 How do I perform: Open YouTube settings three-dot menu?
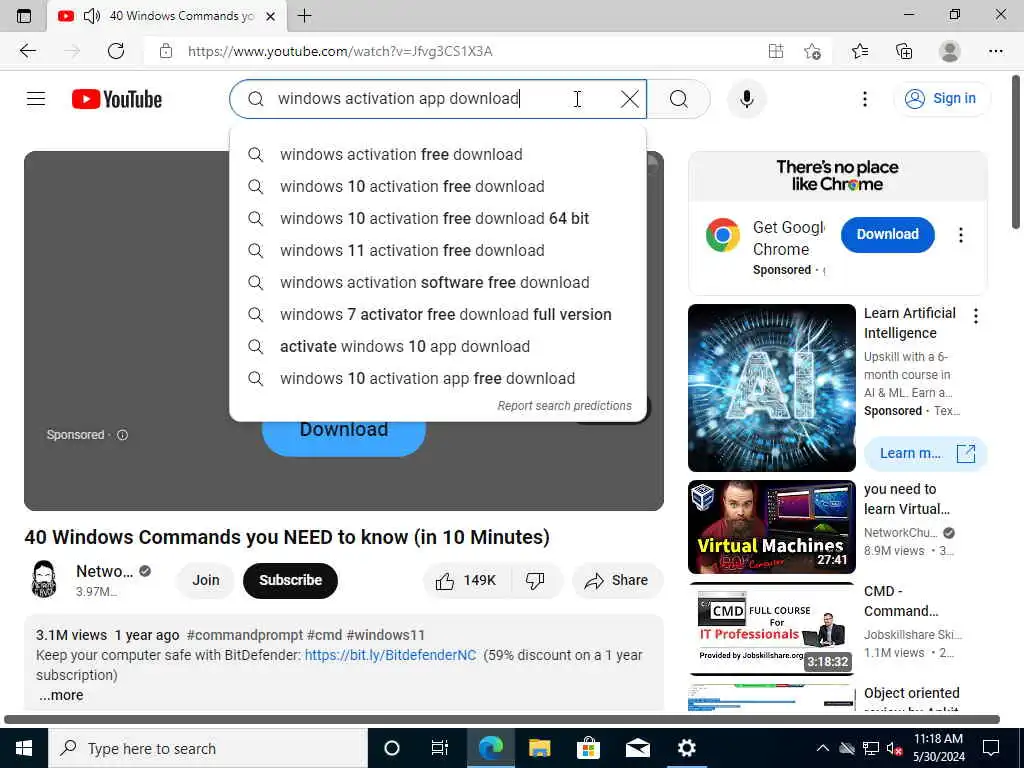[x=865, y=99]
